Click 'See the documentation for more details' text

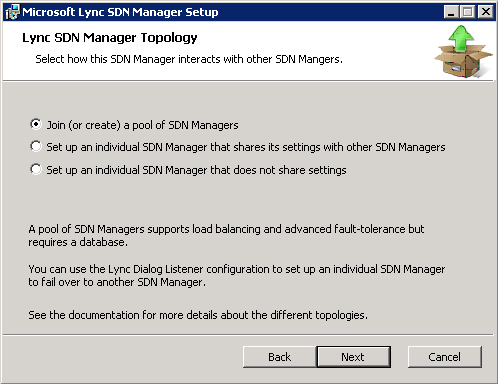[x=198, y=315]
